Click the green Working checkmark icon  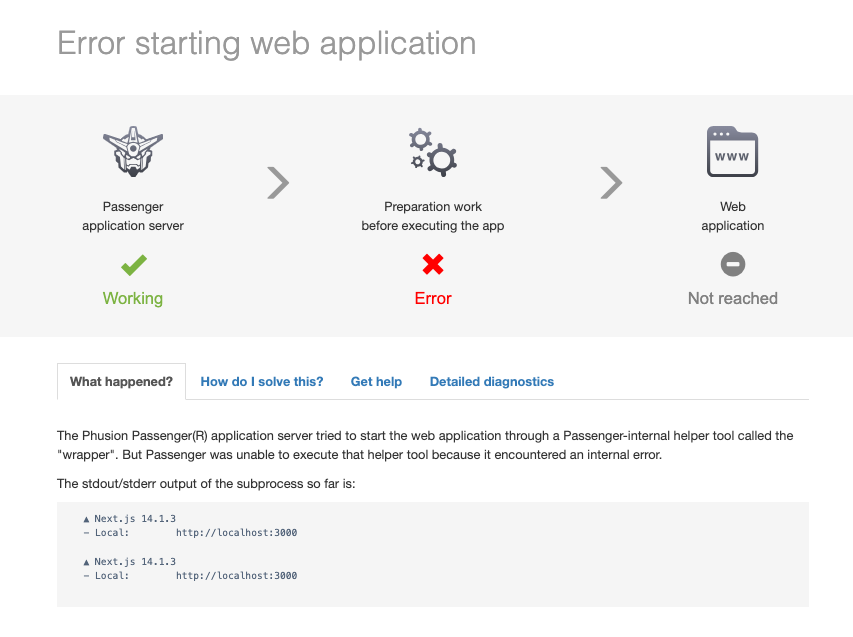[x=134, y=265]
